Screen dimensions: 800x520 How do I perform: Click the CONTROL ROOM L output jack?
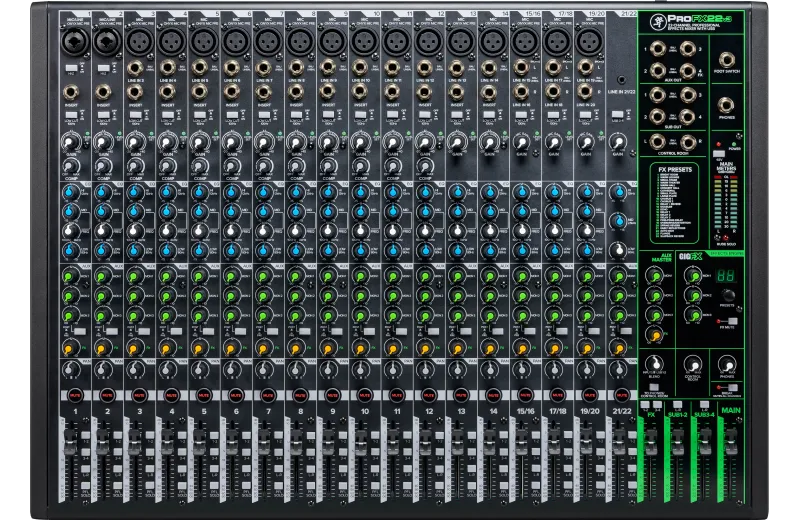point(657,141)
